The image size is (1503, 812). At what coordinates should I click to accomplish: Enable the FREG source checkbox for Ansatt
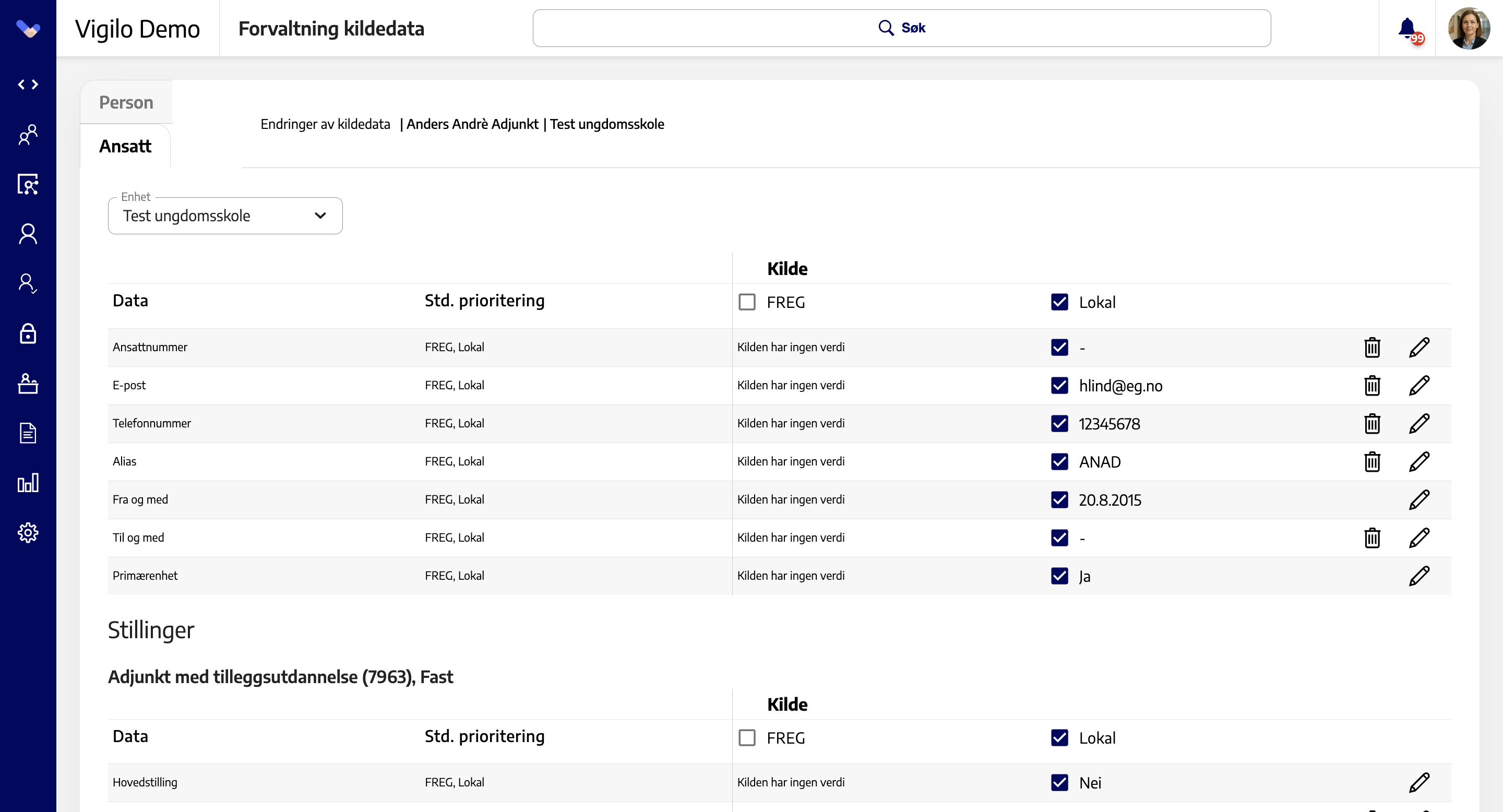(x=747, y=302)
